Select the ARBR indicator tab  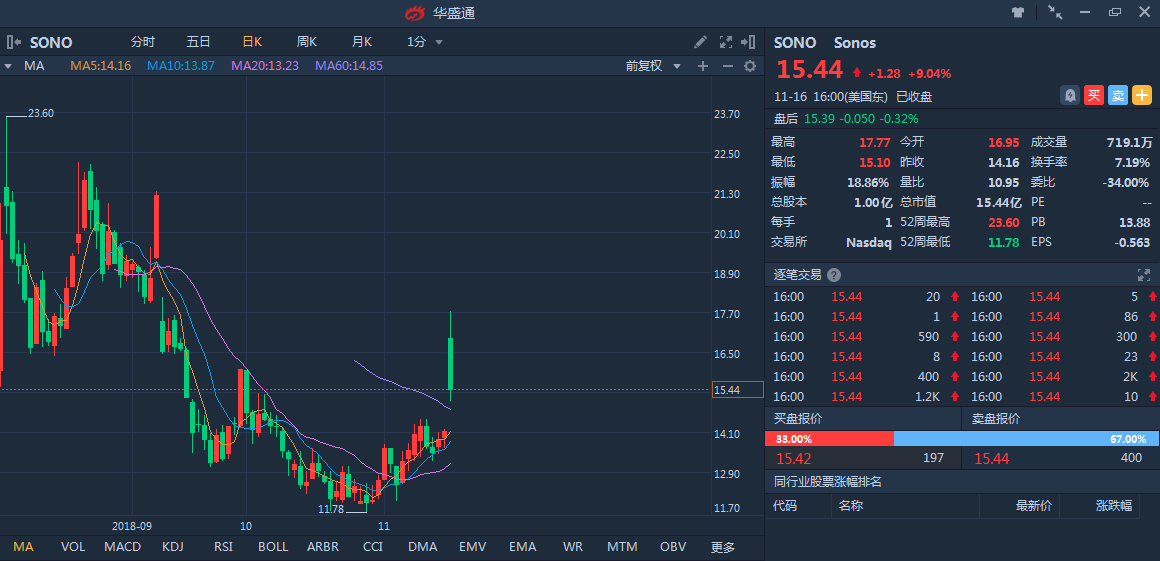(323, 547)
